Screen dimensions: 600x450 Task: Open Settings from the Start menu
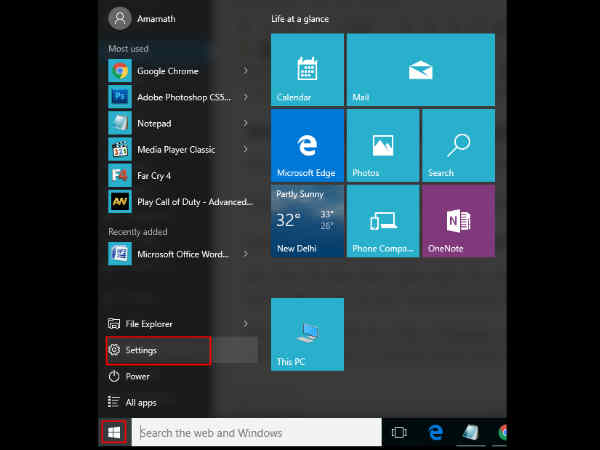182,350
